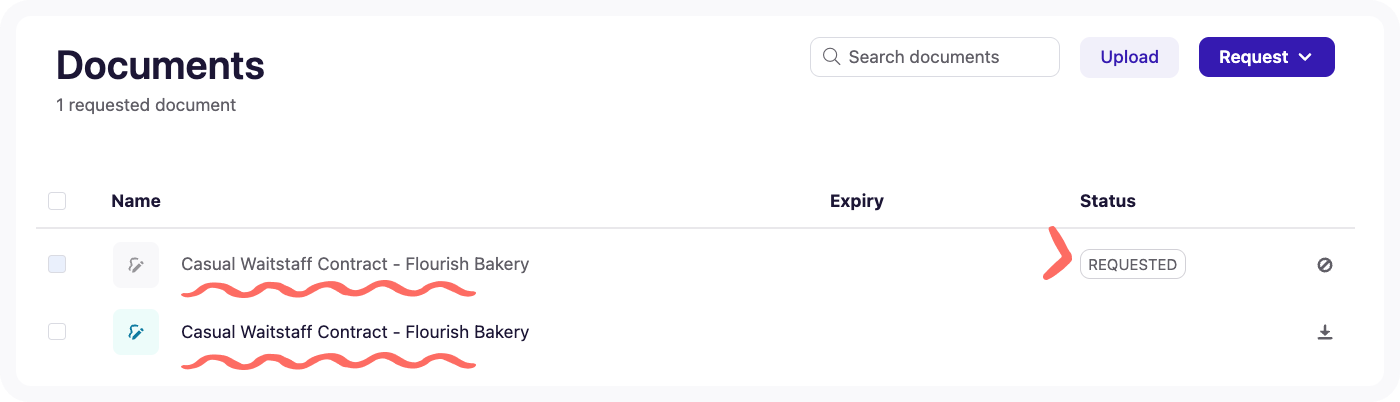
Task: Download the Casual Waitstaff Contract via download icon
Action: pos(1325,332)
